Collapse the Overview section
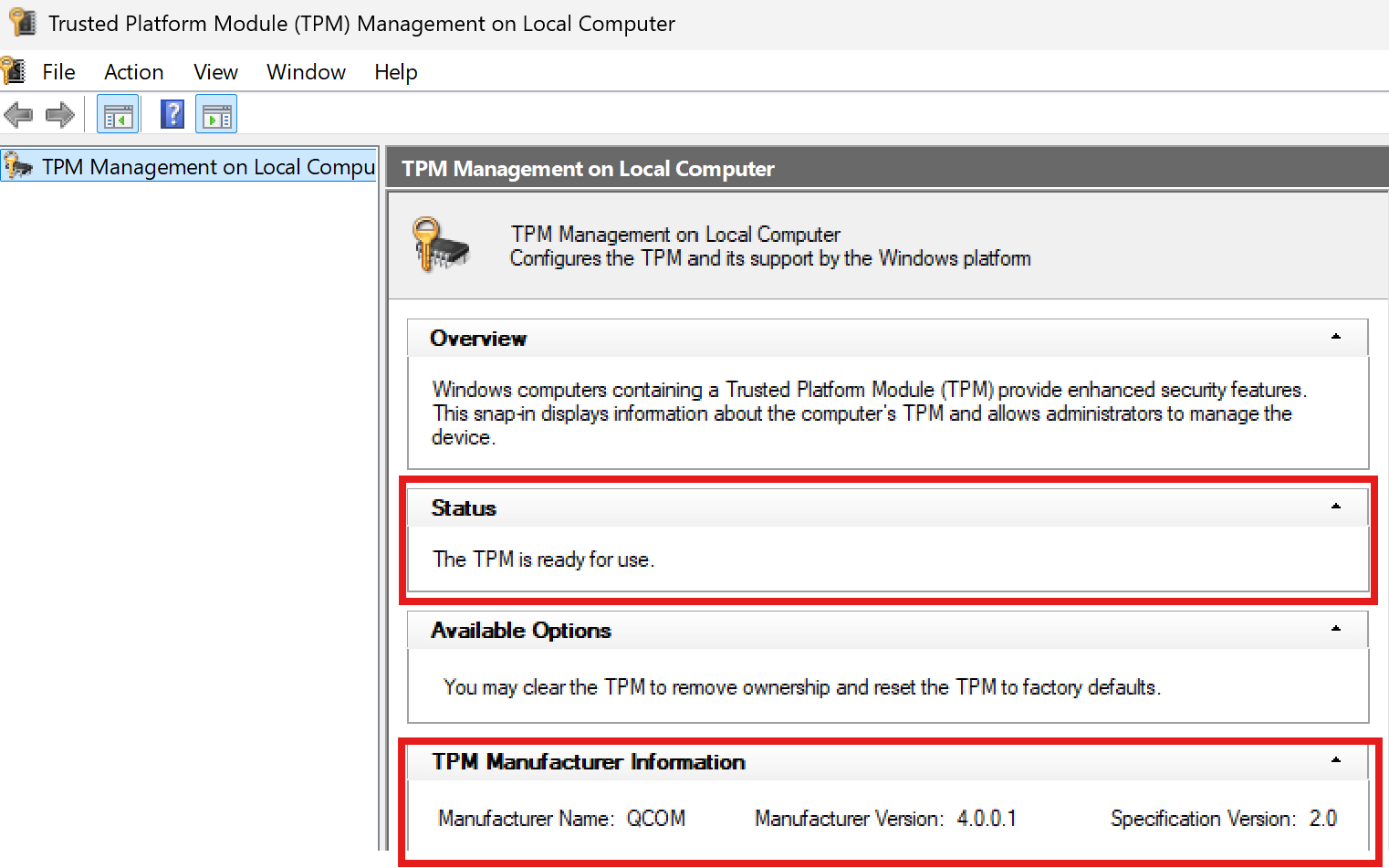1389x868 pixels. pos(1336,337)
